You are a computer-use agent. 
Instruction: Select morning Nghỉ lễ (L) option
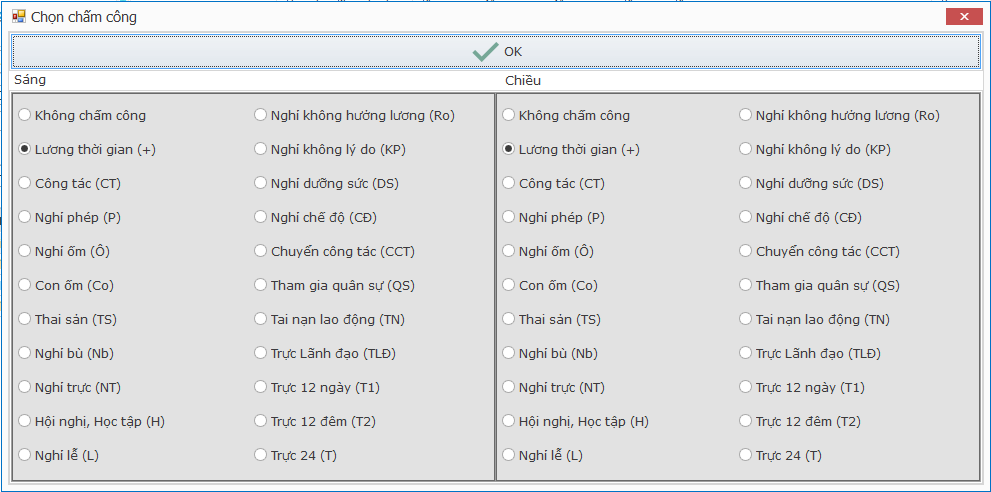(59, 455)
